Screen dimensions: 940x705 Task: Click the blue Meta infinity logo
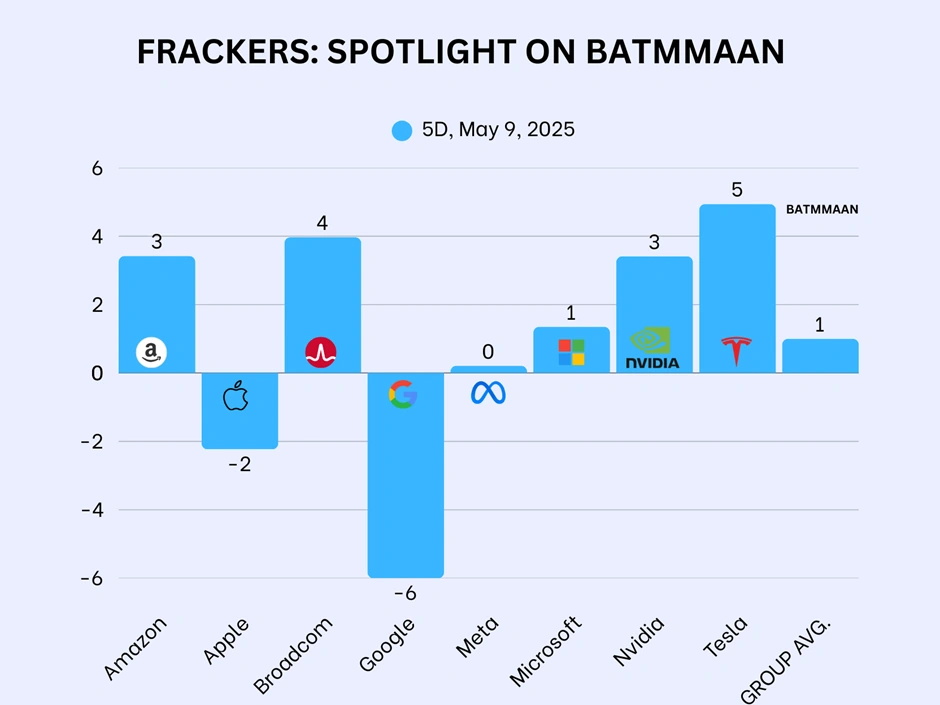pyautogui.click(x=489, y=393)
